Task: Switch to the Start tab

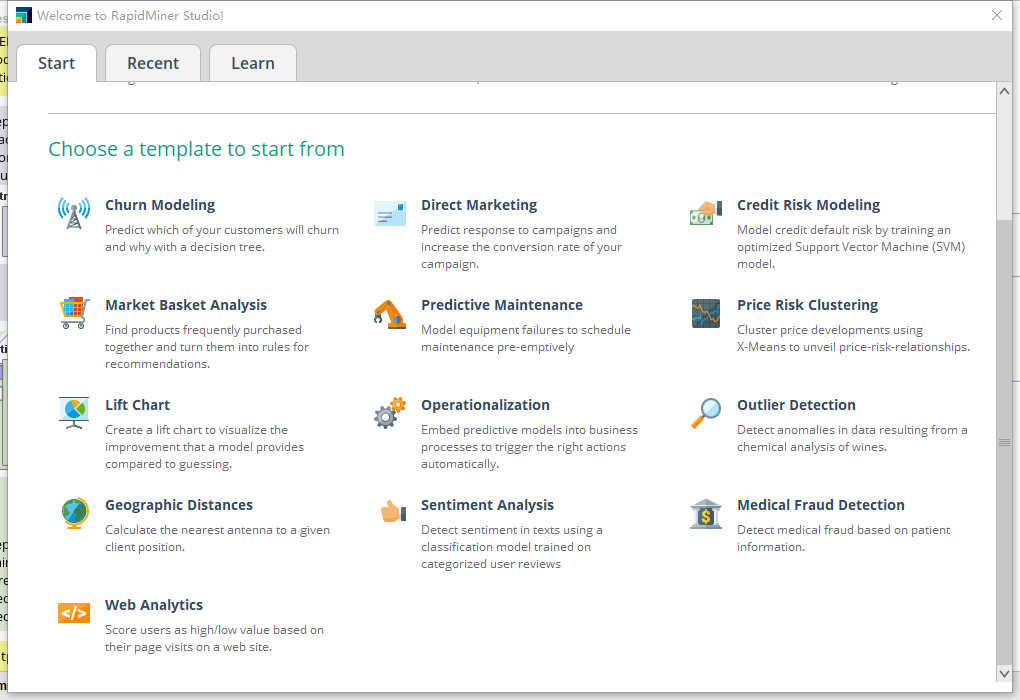Action: click(57, 63)
